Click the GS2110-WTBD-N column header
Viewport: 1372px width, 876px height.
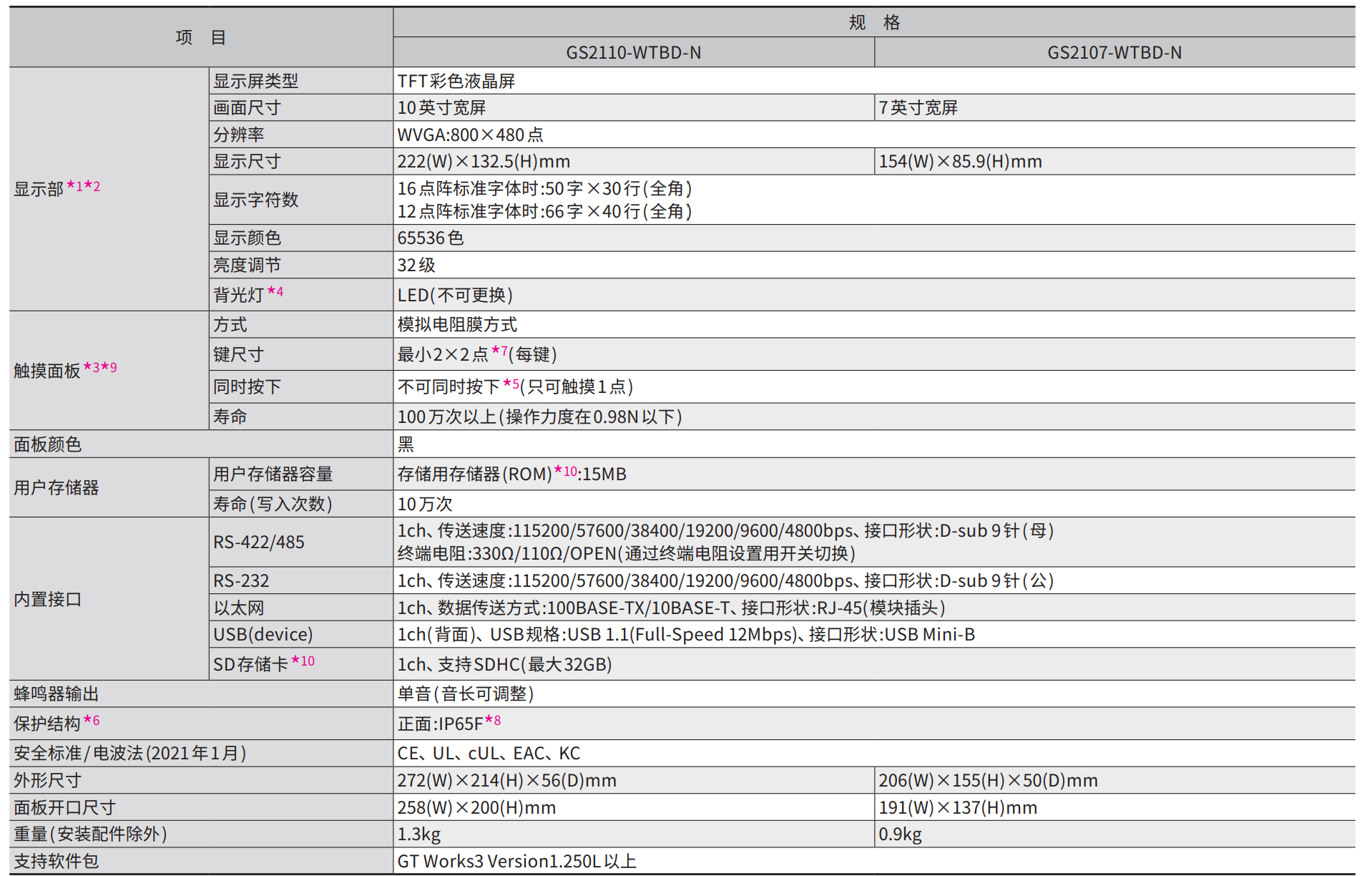pyautogui.click(x=633, y=53)
